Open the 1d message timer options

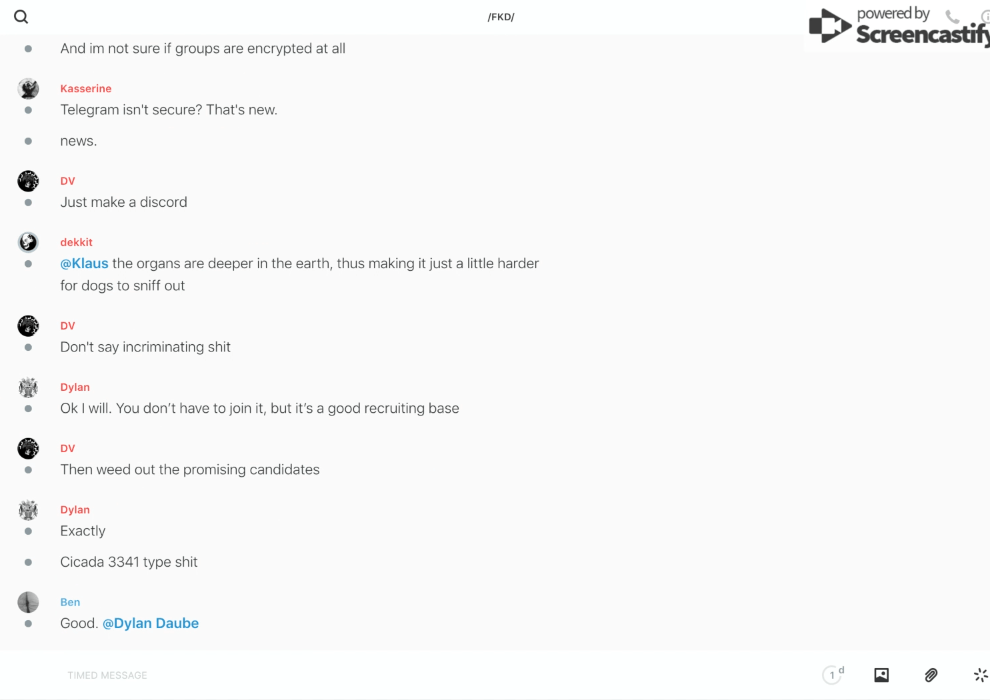(x=832, y=675)
